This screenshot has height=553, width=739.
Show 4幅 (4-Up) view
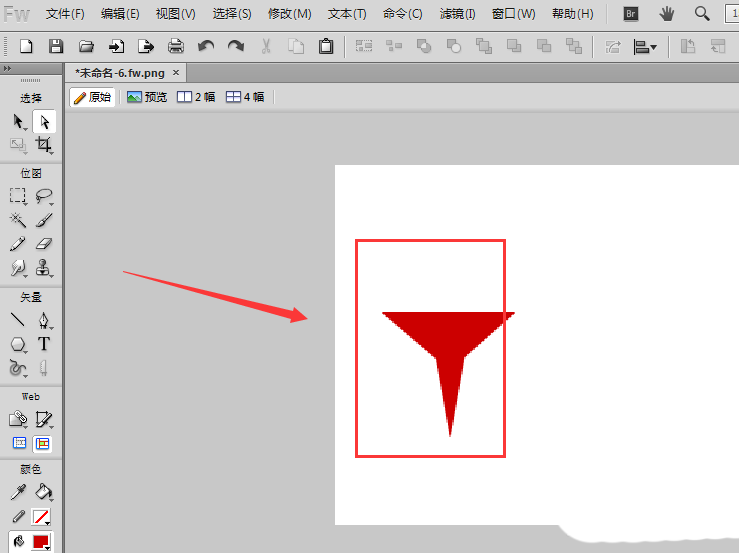click(x=245, y=97)
